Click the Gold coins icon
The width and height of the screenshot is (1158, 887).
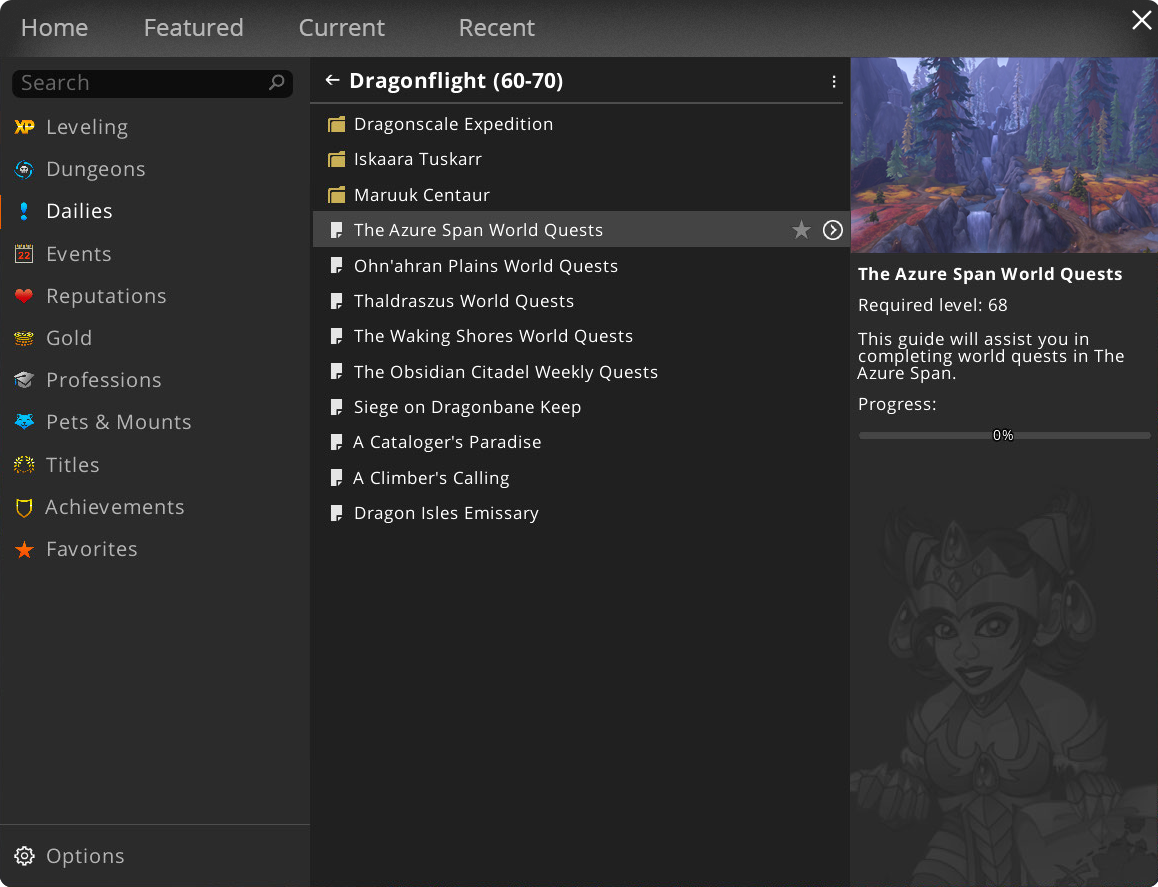tap(24, 338)
